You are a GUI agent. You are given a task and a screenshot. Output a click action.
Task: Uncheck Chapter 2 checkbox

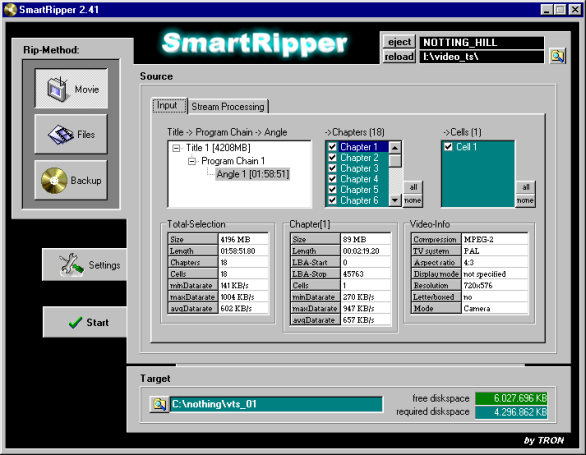click(x=332, y=158)
